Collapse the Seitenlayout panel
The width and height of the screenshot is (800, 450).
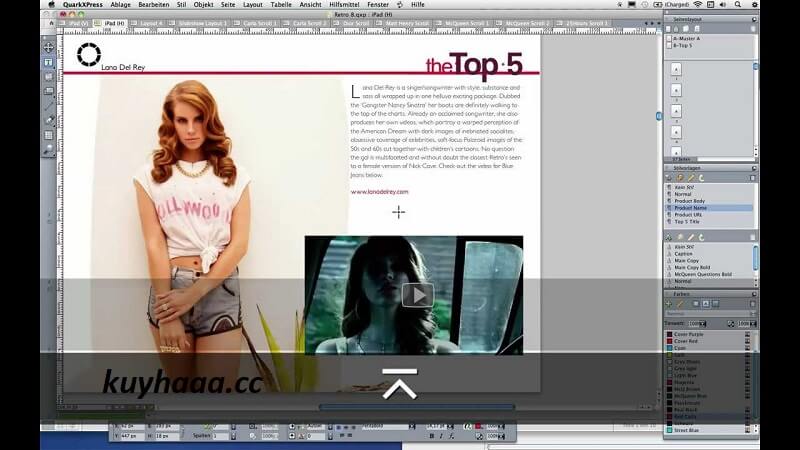667,19
